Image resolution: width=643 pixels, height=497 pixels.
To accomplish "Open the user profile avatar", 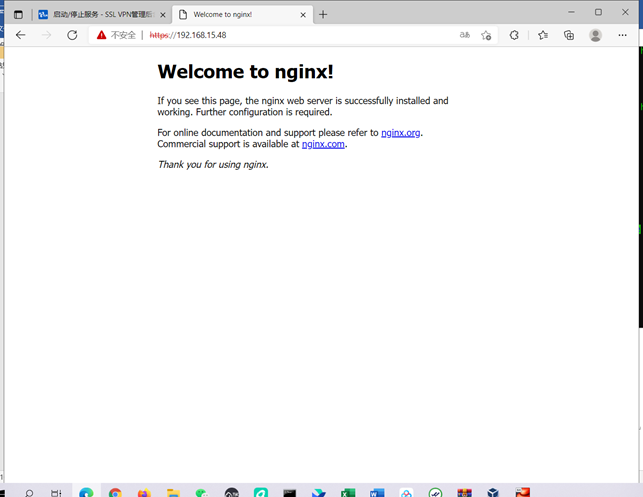I will [x=595, y=35].
